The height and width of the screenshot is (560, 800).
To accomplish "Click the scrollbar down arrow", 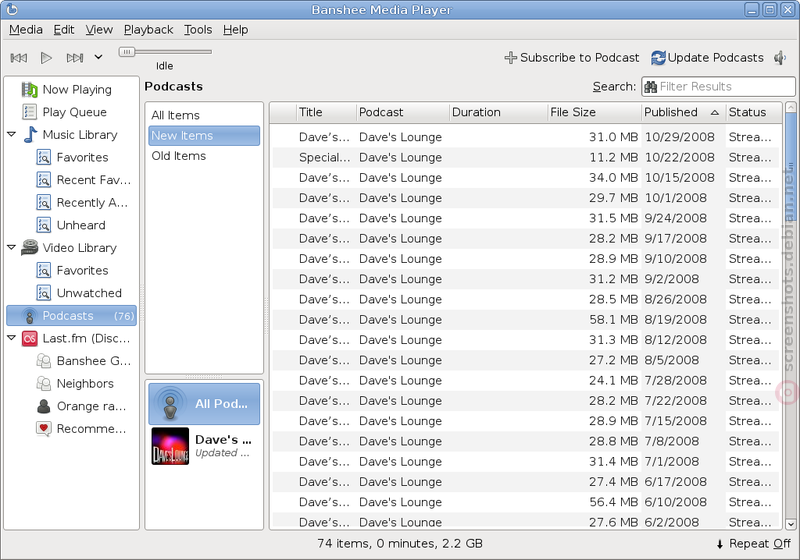I will click(791, 524).
